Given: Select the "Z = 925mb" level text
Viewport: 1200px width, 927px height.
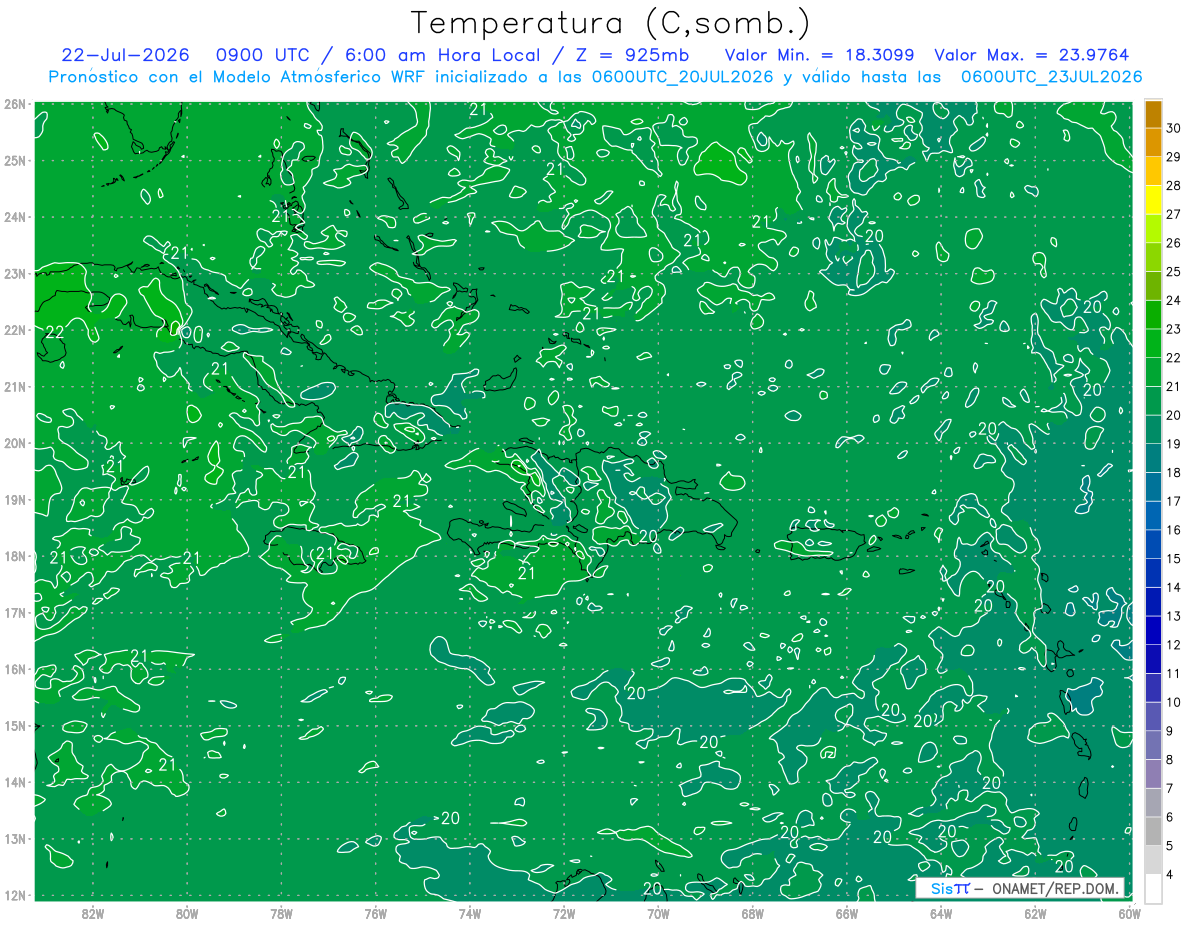Looking at the screenshot, I should tap(627, 55).
